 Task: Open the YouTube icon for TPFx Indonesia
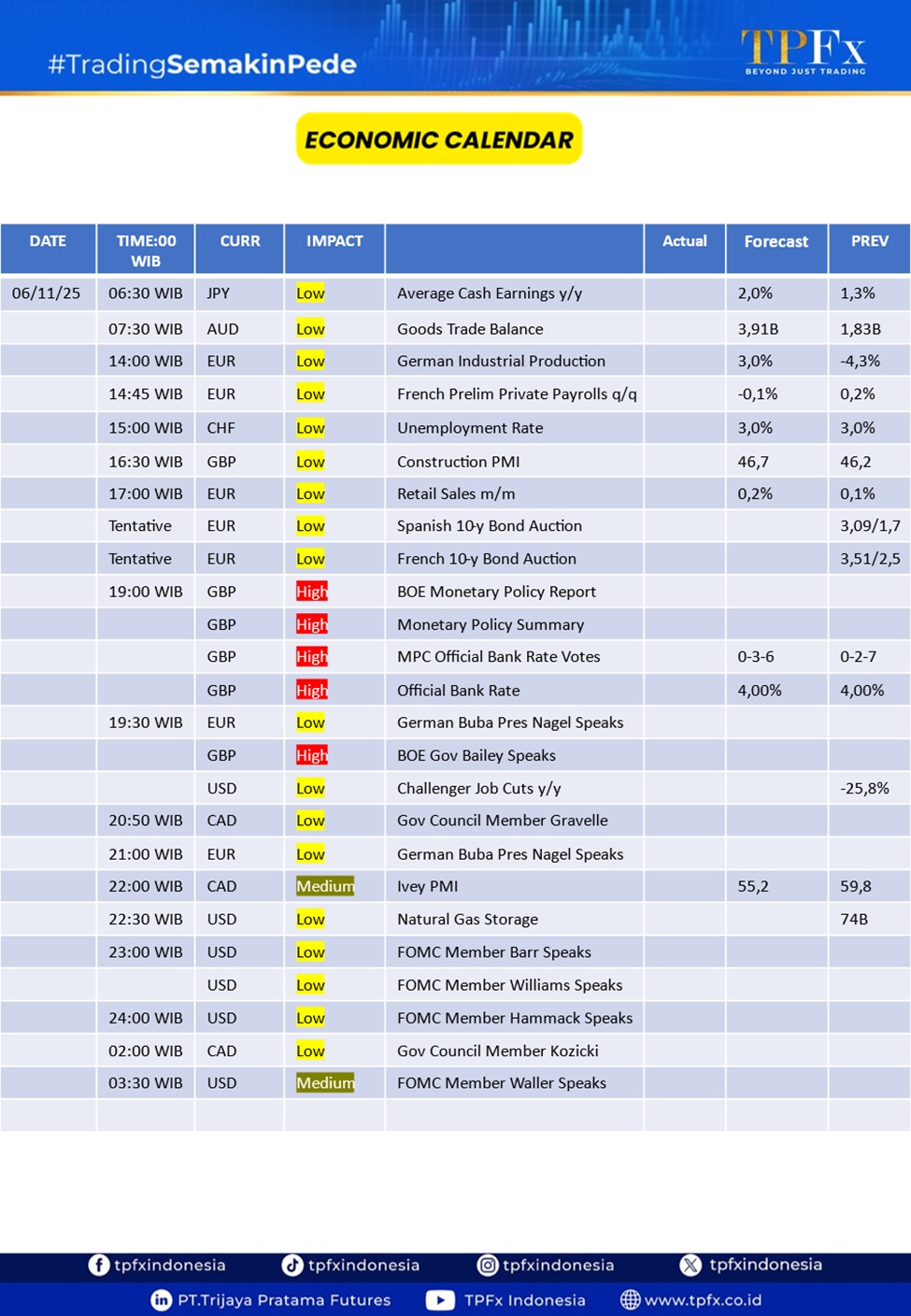(x=440, y=1300)
